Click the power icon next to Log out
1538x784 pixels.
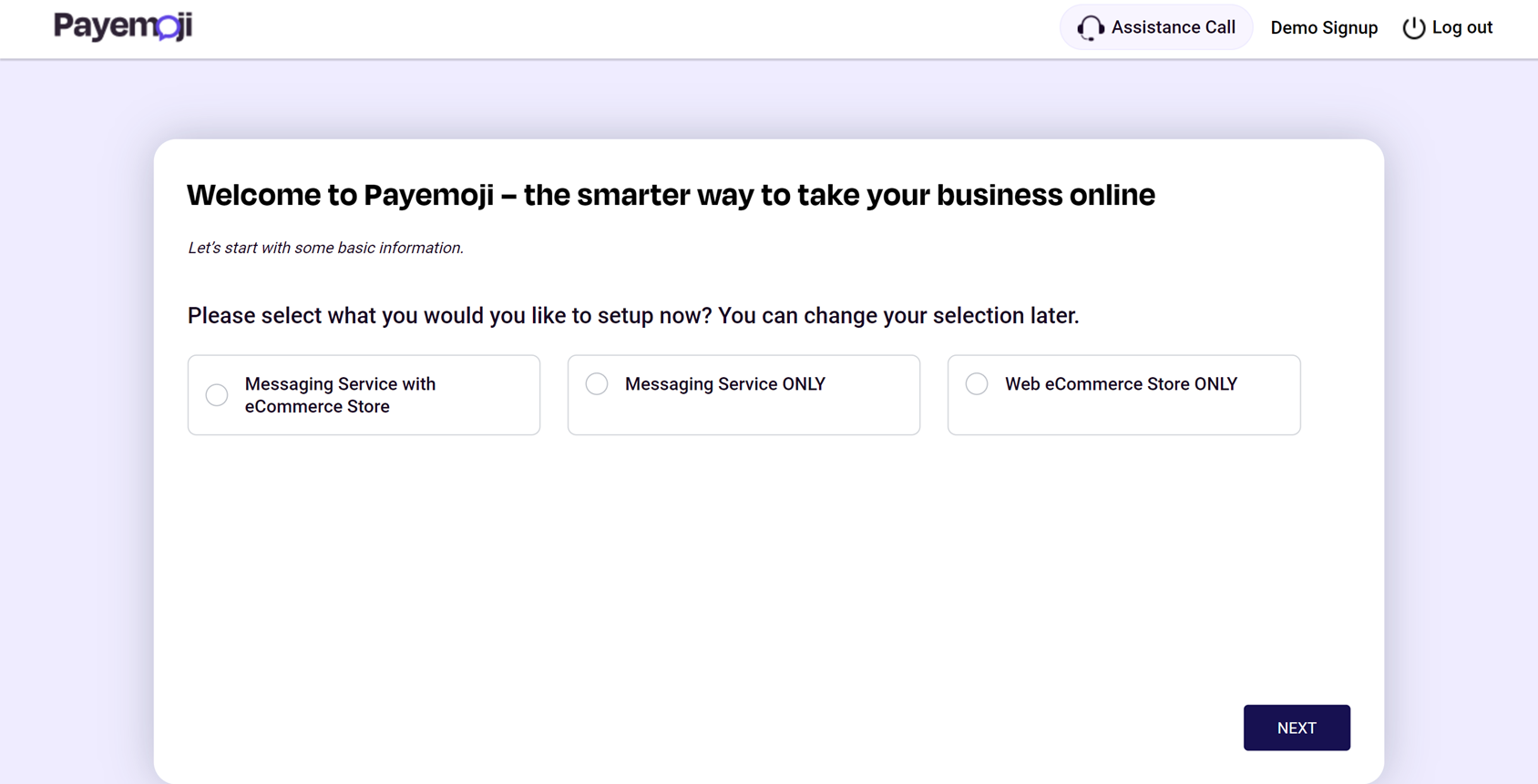[1413, 28]
